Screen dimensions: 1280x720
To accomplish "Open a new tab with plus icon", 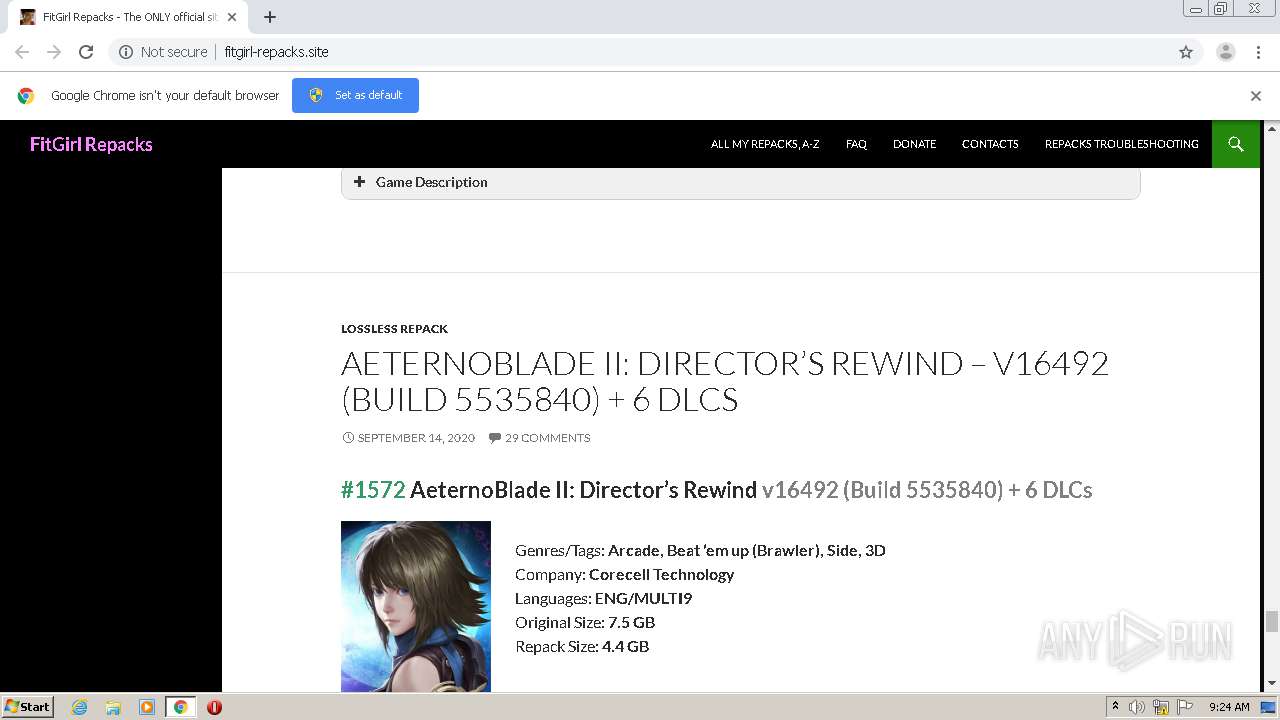I will click(270, 17).
